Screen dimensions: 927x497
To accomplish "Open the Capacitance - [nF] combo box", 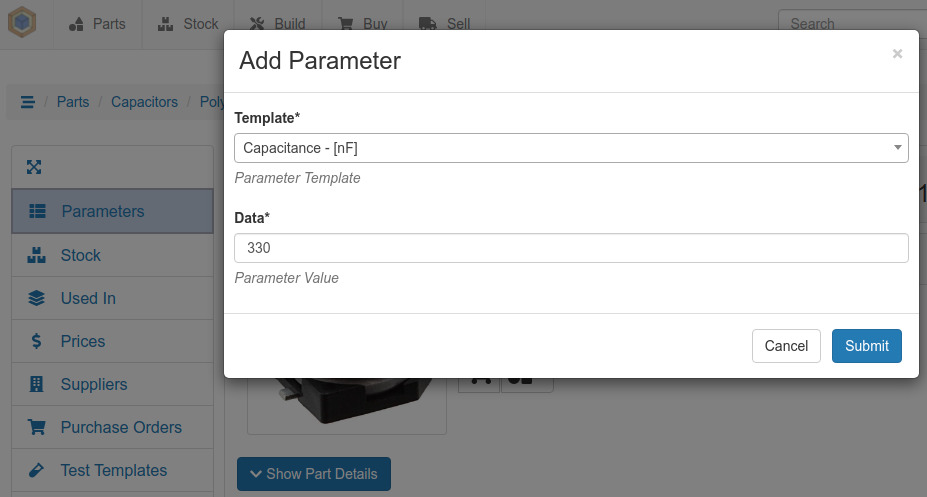I will coord(560,148).
